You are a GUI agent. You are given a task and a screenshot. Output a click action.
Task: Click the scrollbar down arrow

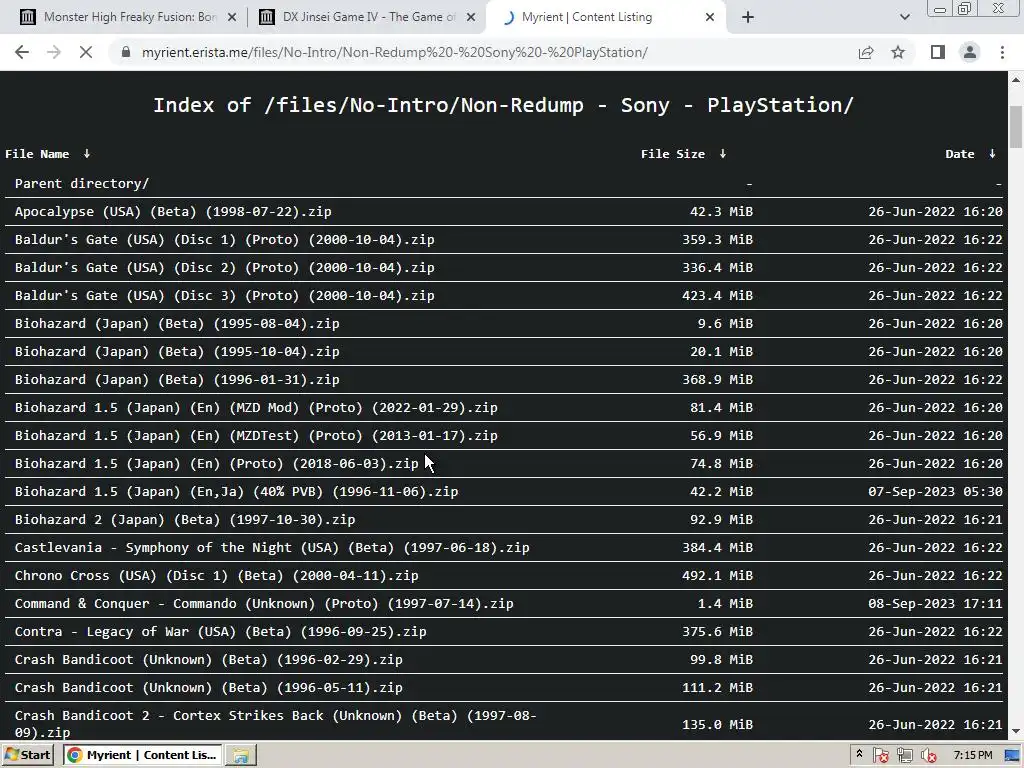1016,731
